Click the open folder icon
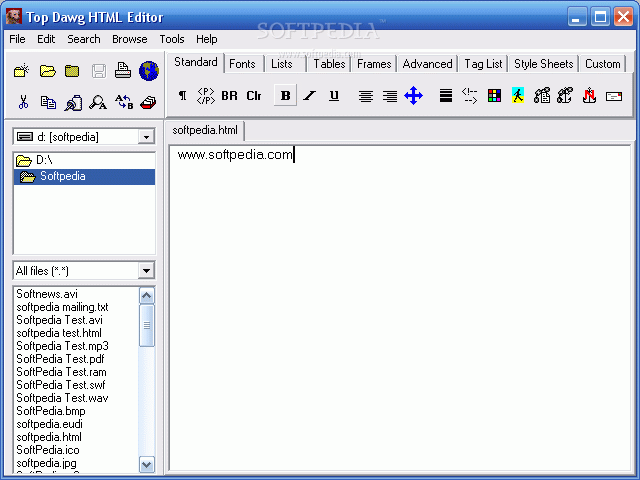This screenshot has width=640, height=480. (47, 71)
